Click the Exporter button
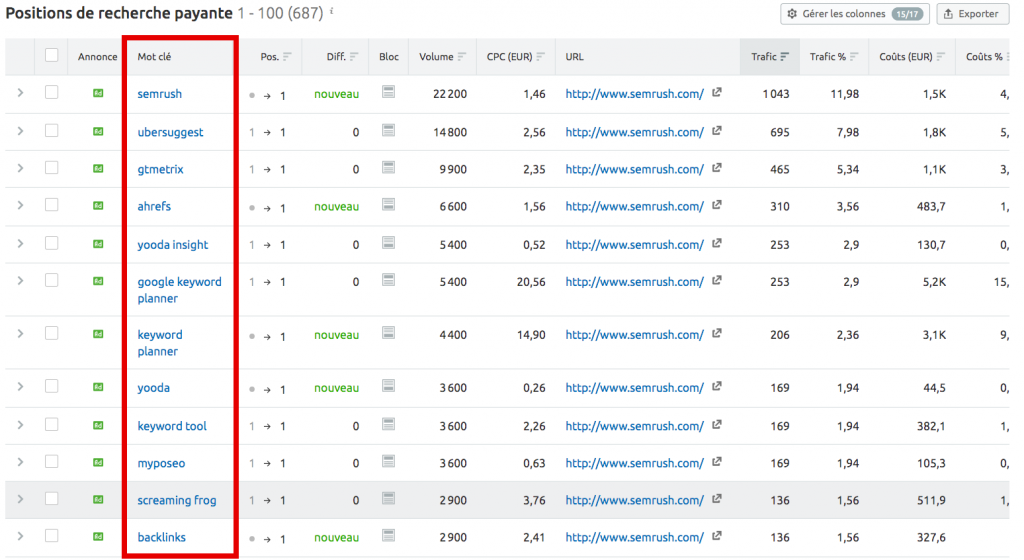Screen dimensions: 1024x560 (x=972, y=14)
